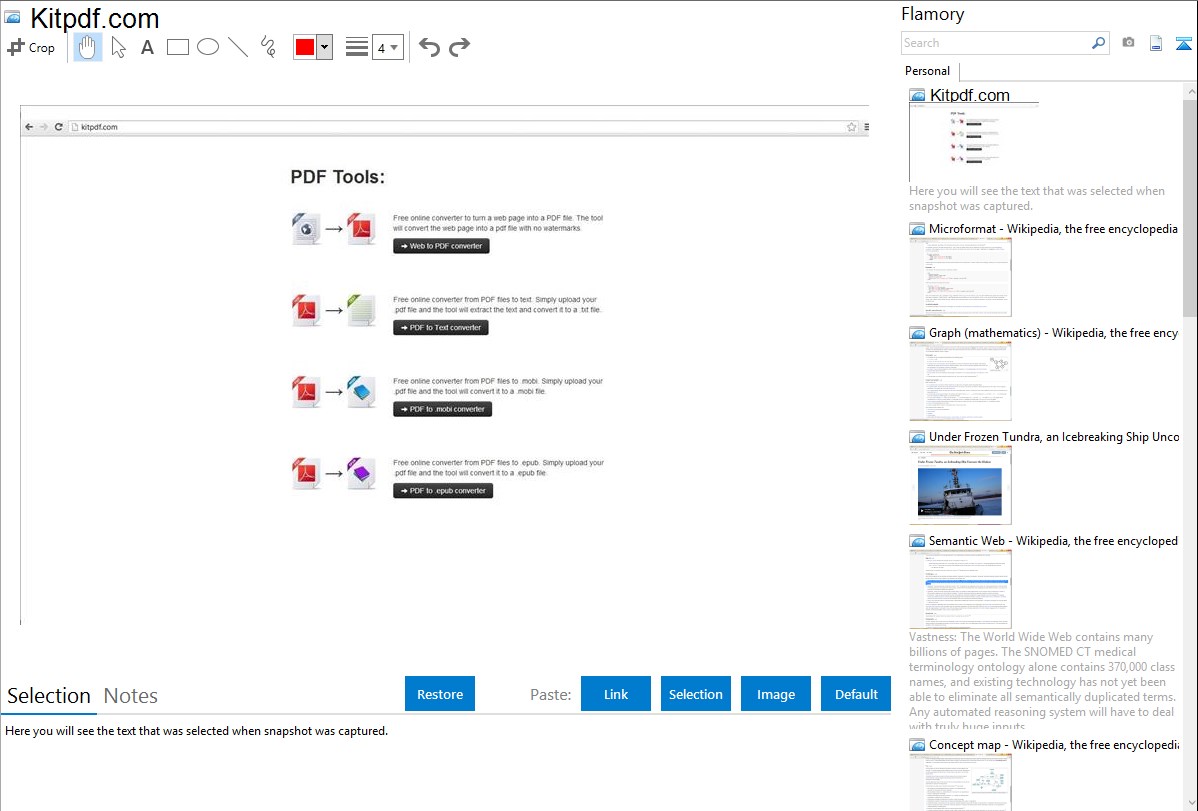This screenshot has width=1198, height=811.
Task: Click the Microformat - Wikipedia title
Action: [1053, 229]
